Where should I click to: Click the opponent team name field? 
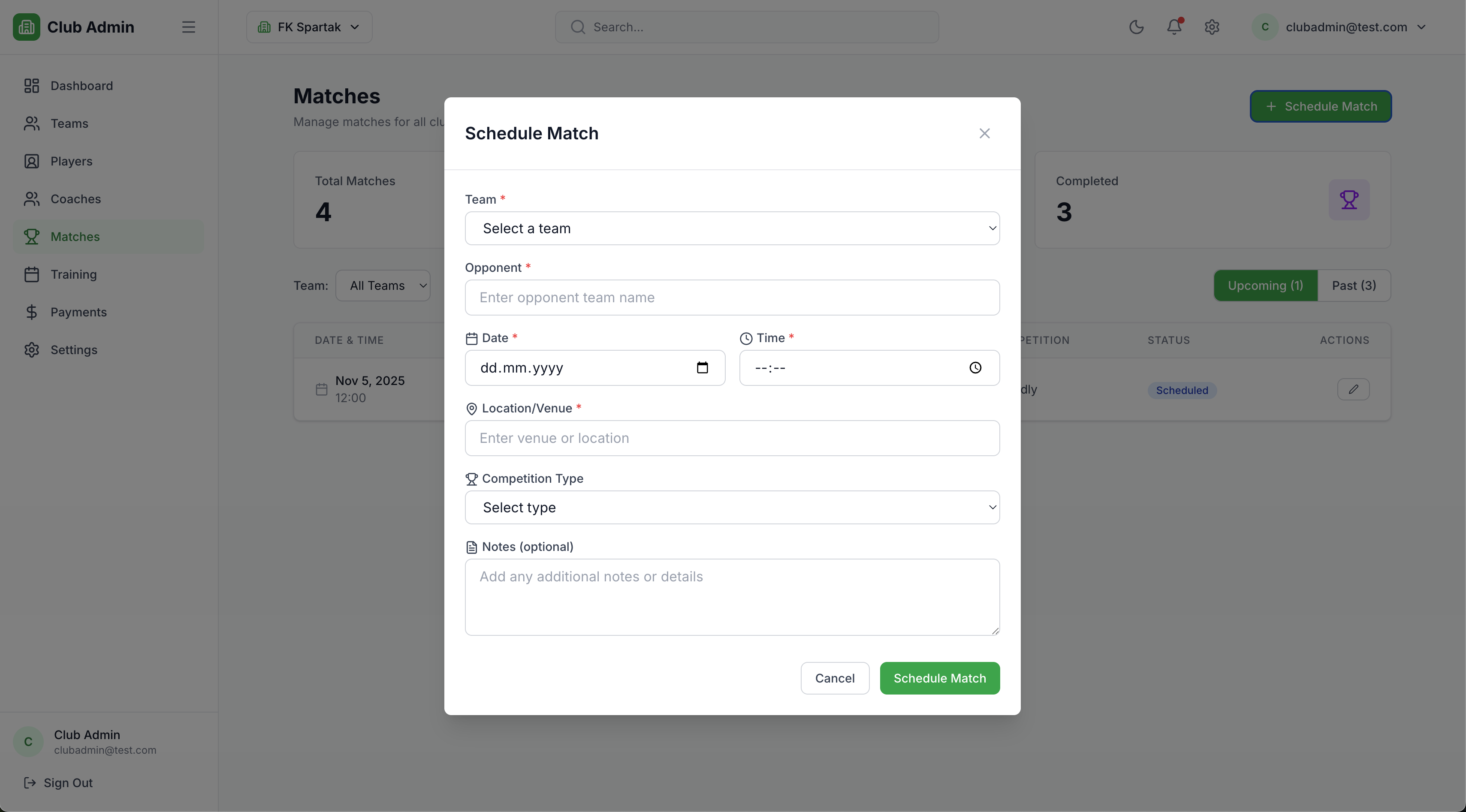[x=732, y=298]
